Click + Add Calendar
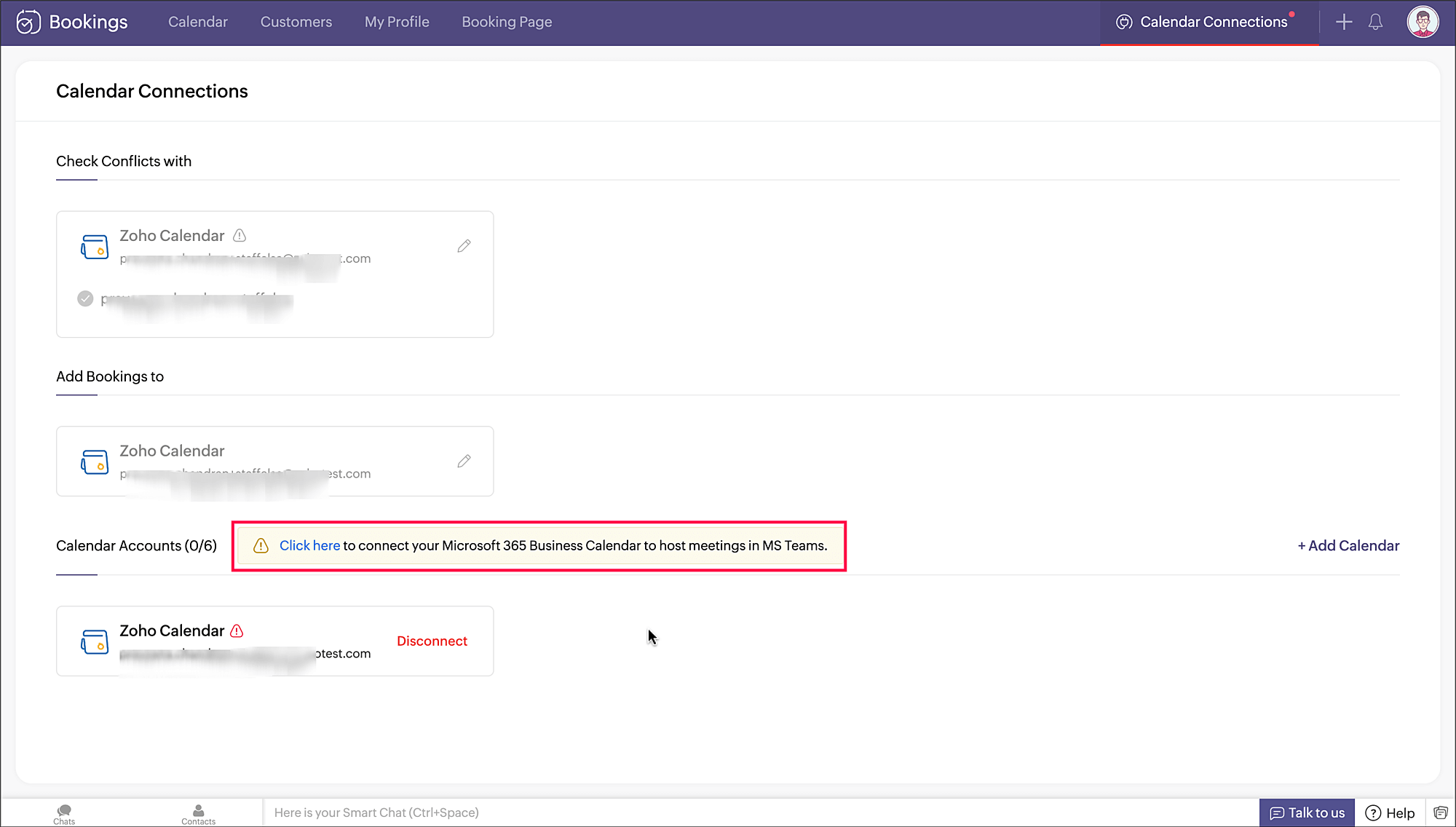 (x=1348, y=545)
